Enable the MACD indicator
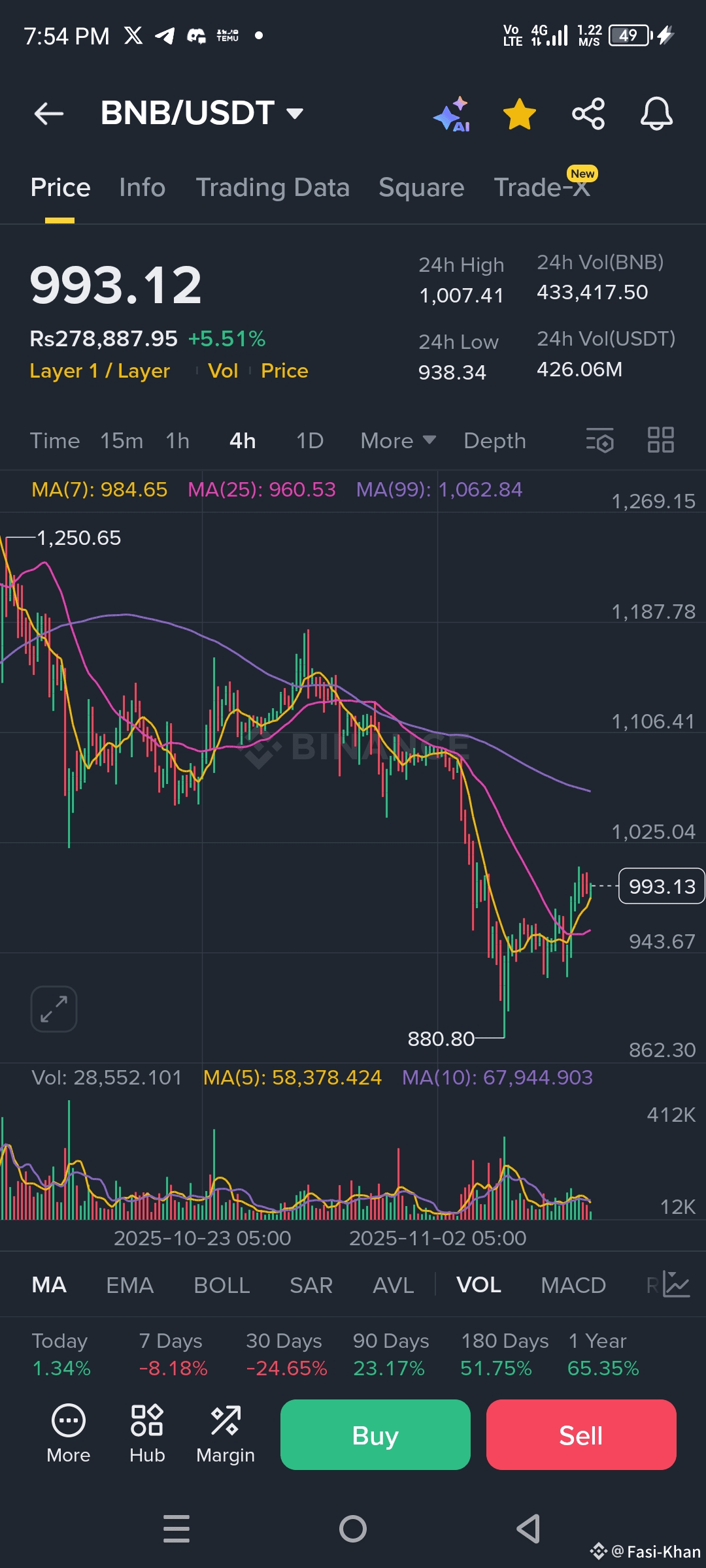The height and width of the screenshot is (1568, 706). pos(573,1285)
